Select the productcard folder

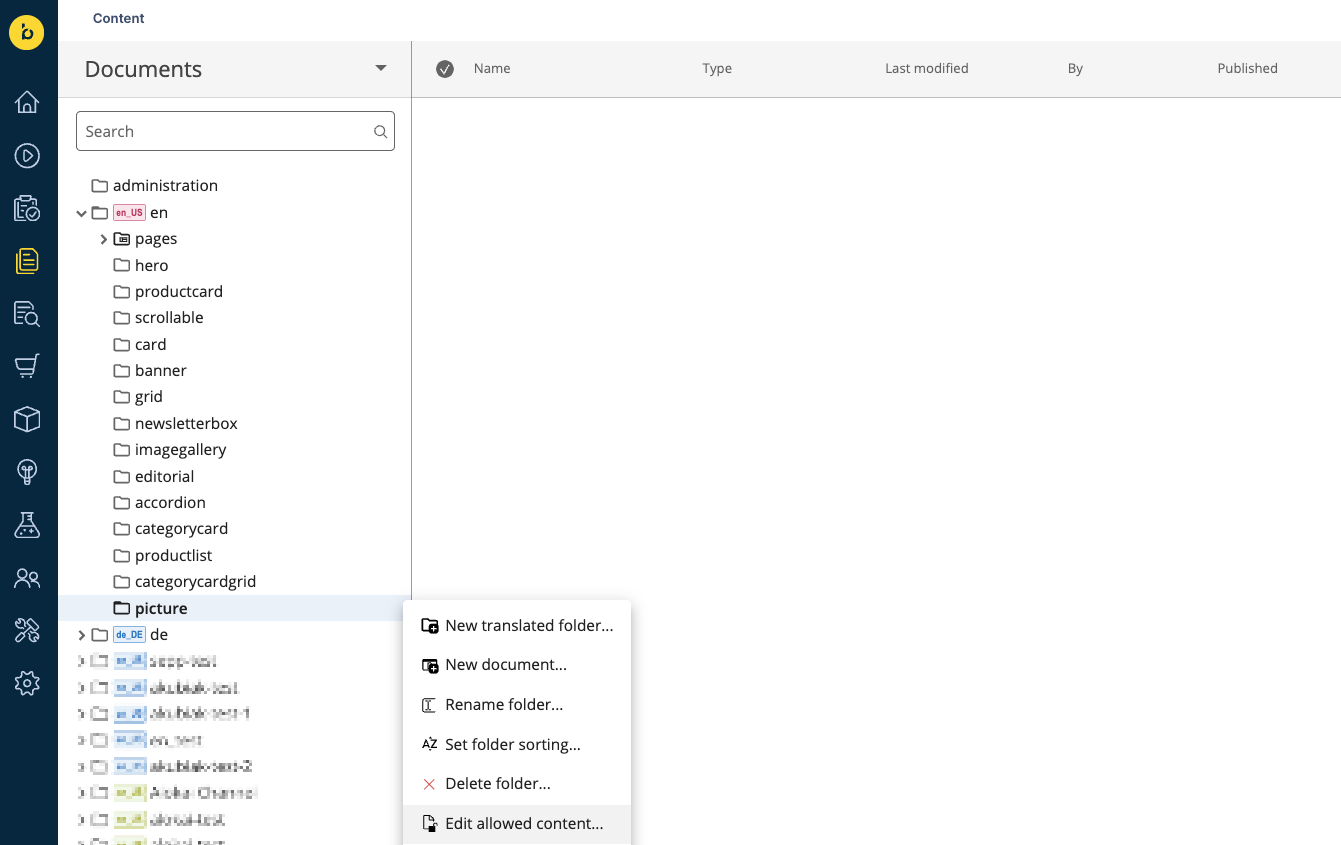click(x=179, y=292)
